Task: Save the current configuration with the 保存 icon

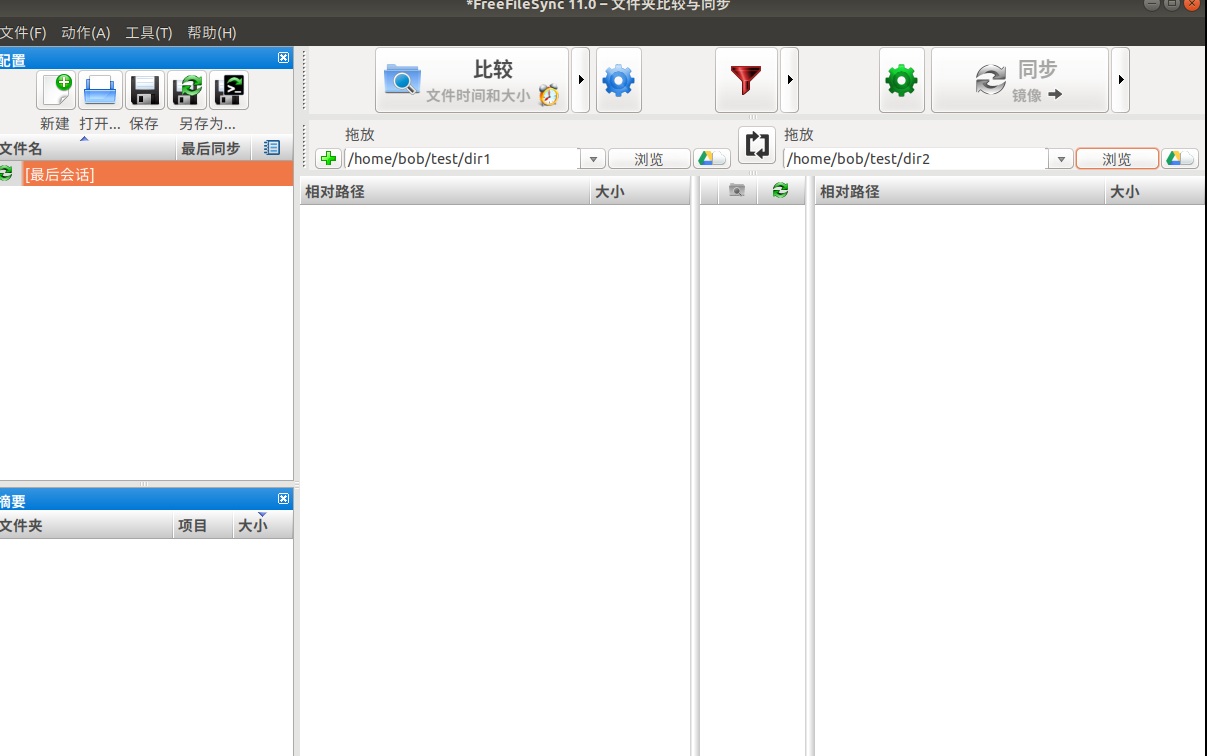Action: tap(143, 90)
